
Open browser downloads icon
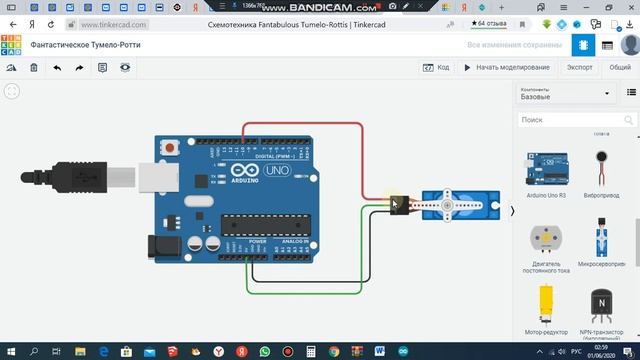tap(629, 24)
